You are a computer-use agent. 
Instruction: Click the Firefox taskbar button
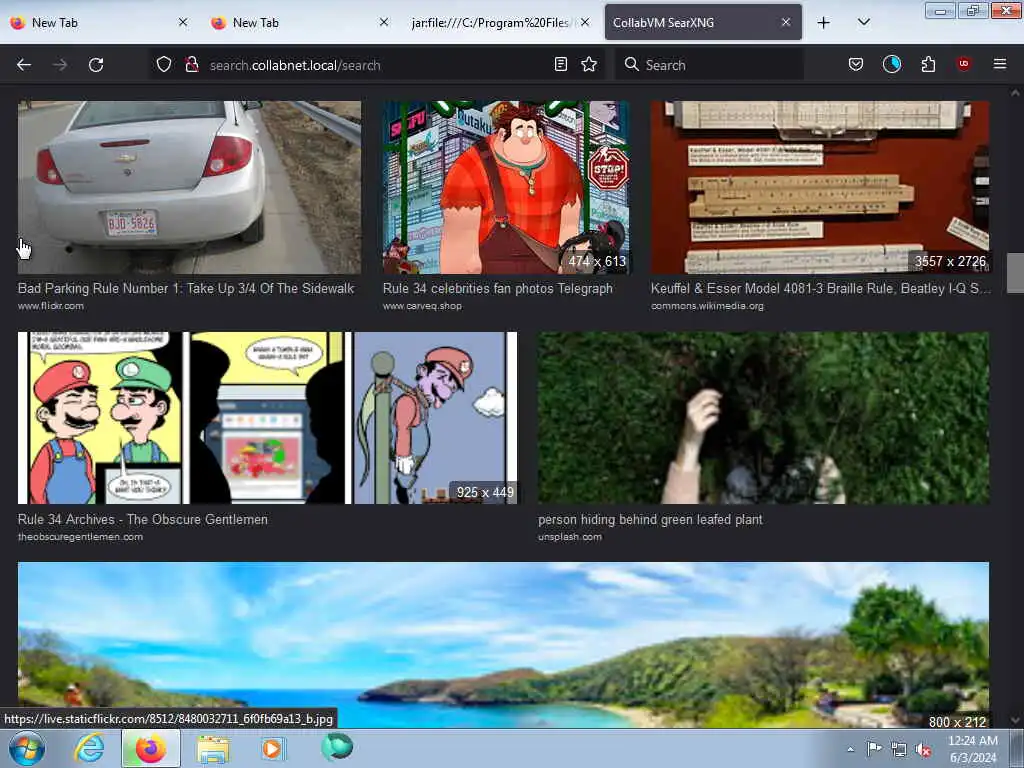click(x=151, y=748)
